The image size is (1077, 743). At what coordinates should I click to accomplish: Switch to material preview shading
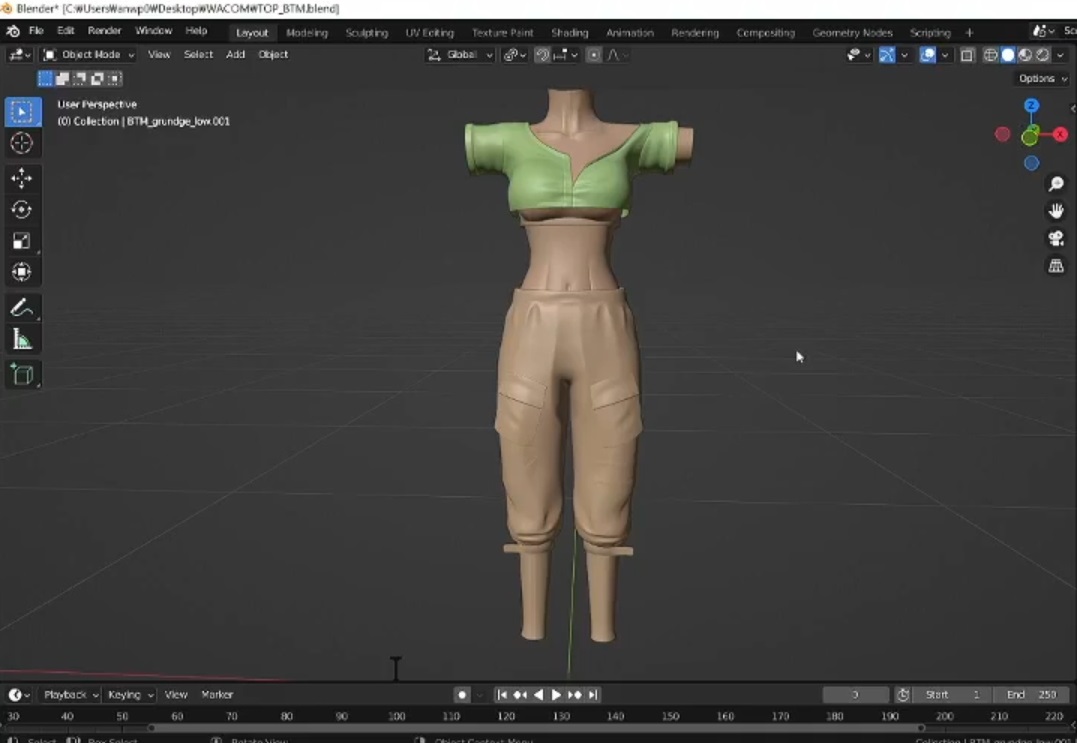(1025, 55)
